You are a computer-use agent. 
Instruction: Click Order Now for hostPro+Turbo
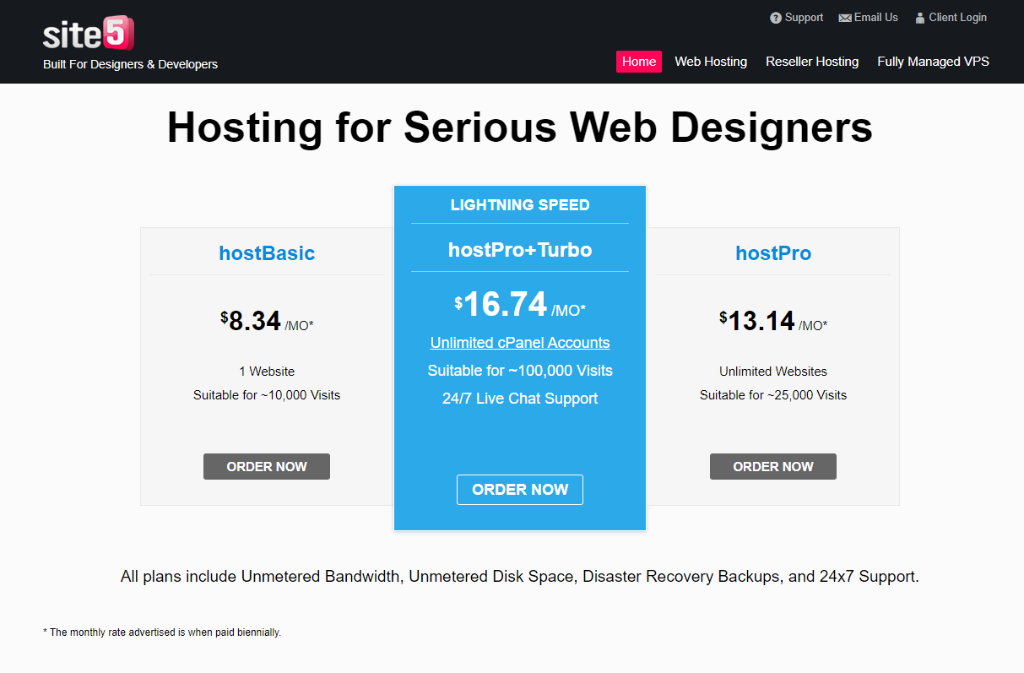[520, 489]
